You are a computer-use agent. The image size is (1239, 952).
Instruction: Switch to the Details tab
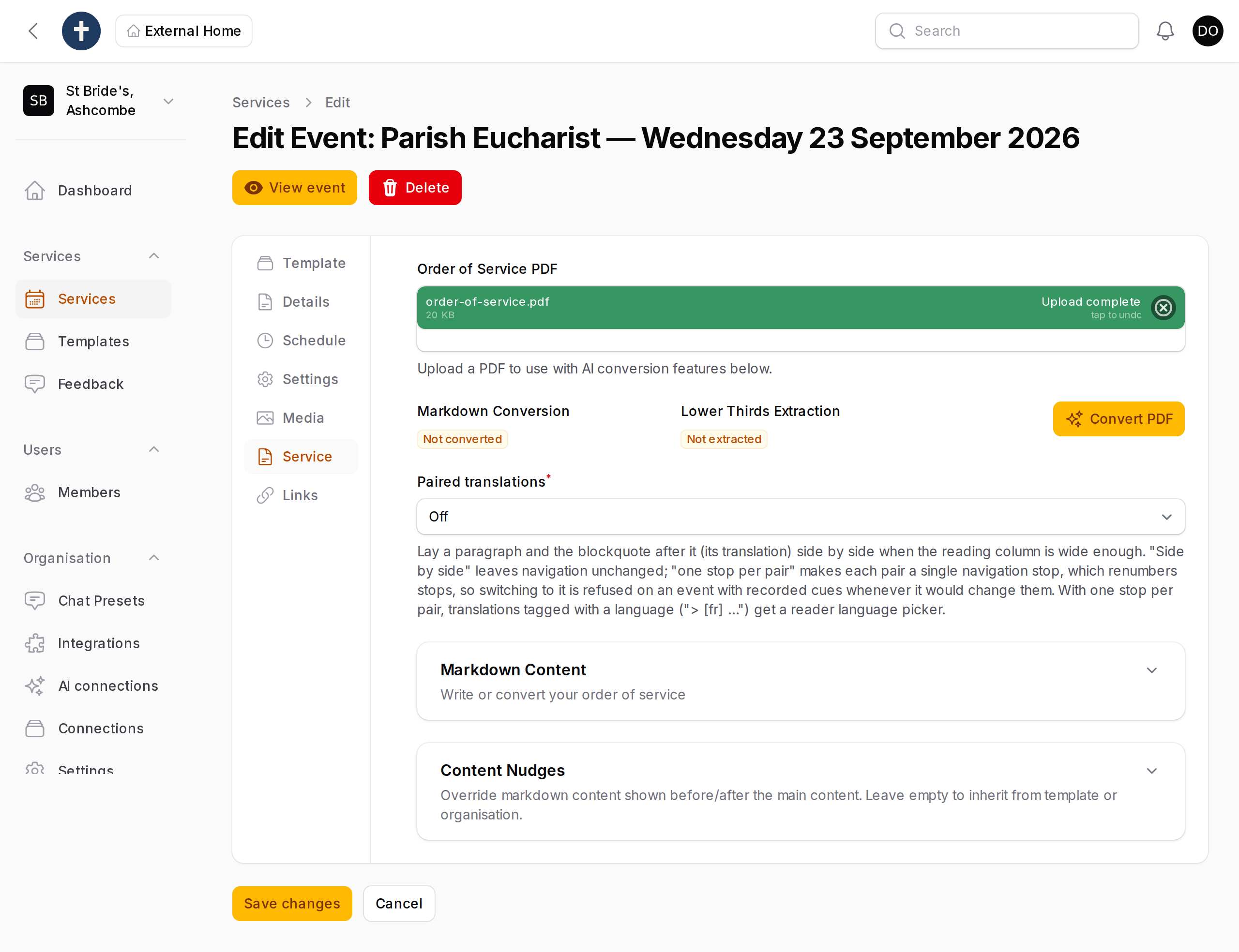pos(301,302)
